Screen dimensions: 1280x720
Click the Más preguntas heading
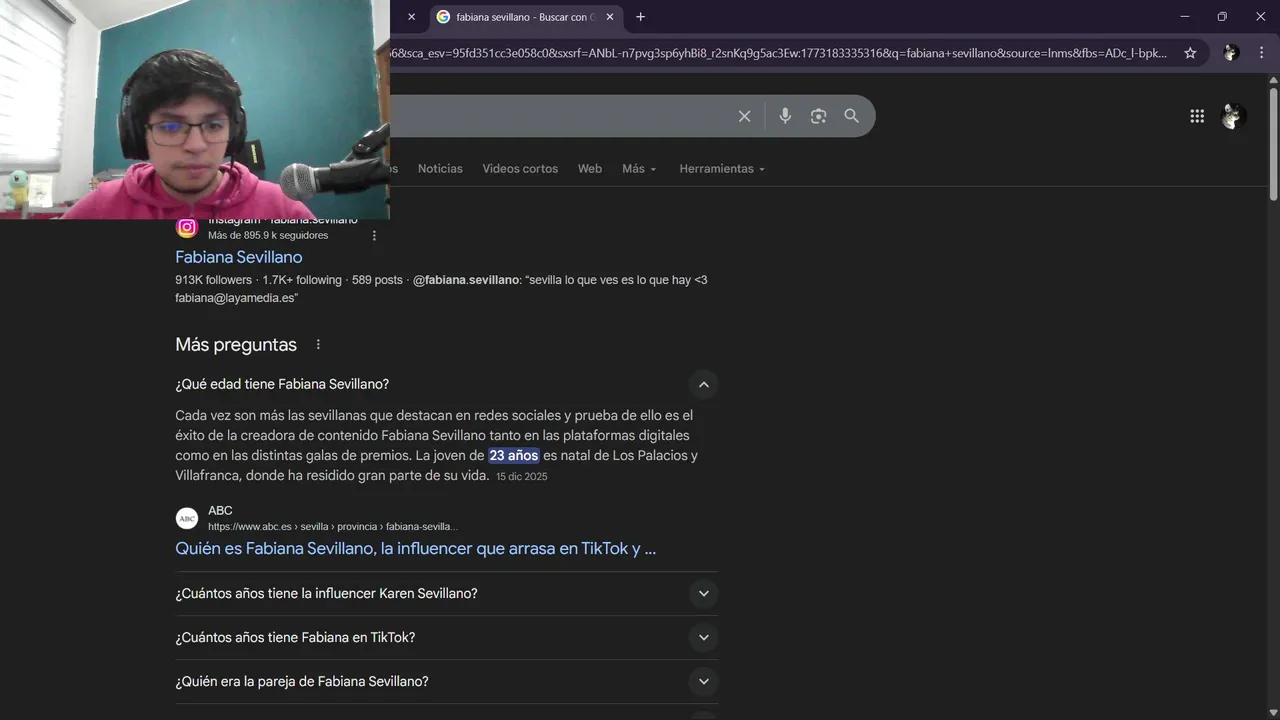pos(236,345)
